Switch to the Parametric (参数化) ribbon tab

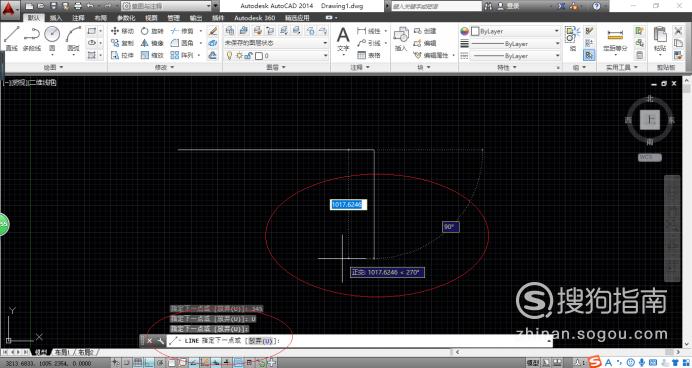pyautogui.click(x=126, y=18)
